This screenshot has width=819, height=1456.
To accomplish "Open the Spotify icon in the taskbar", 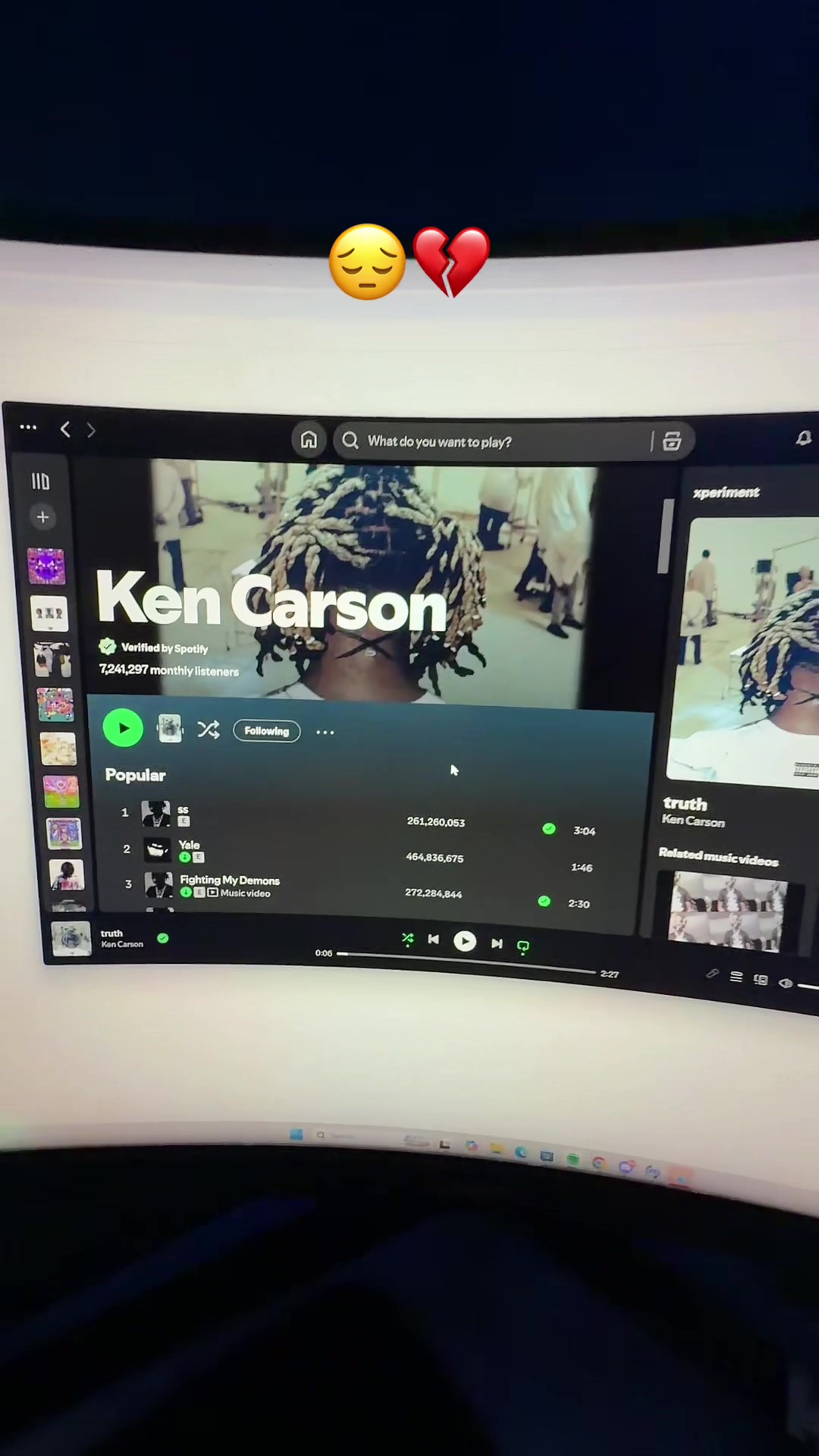I will coord(573,1159).
